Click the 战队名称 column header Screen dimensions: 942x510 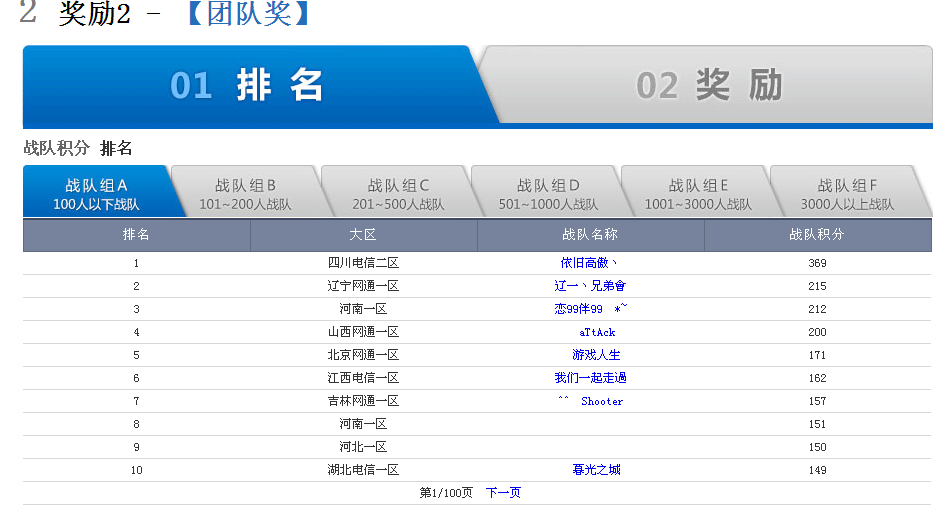tap(590, 235)
